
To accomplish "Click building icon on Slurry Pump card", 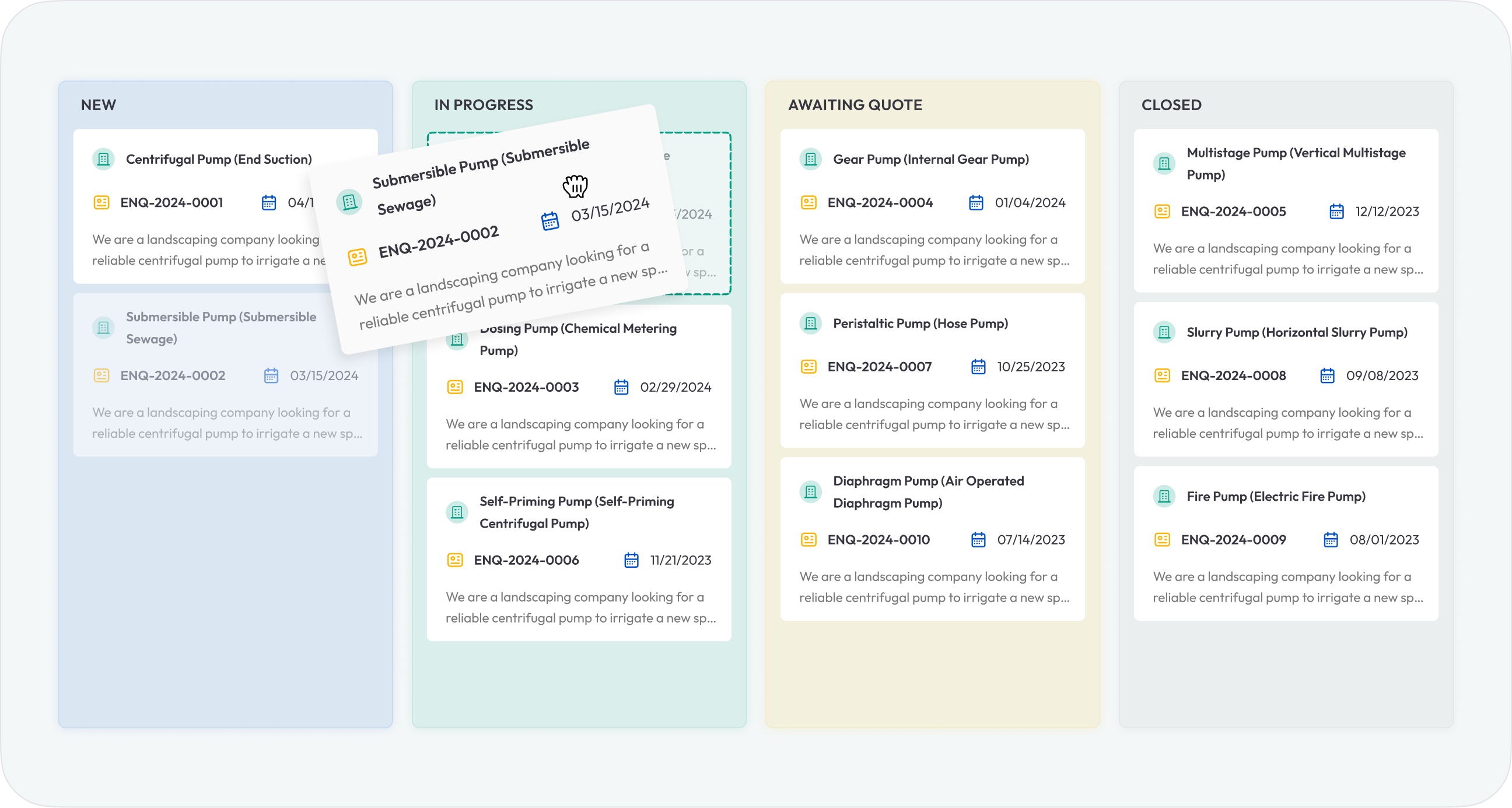I will pyautogui.click(x=1164, y=332).
